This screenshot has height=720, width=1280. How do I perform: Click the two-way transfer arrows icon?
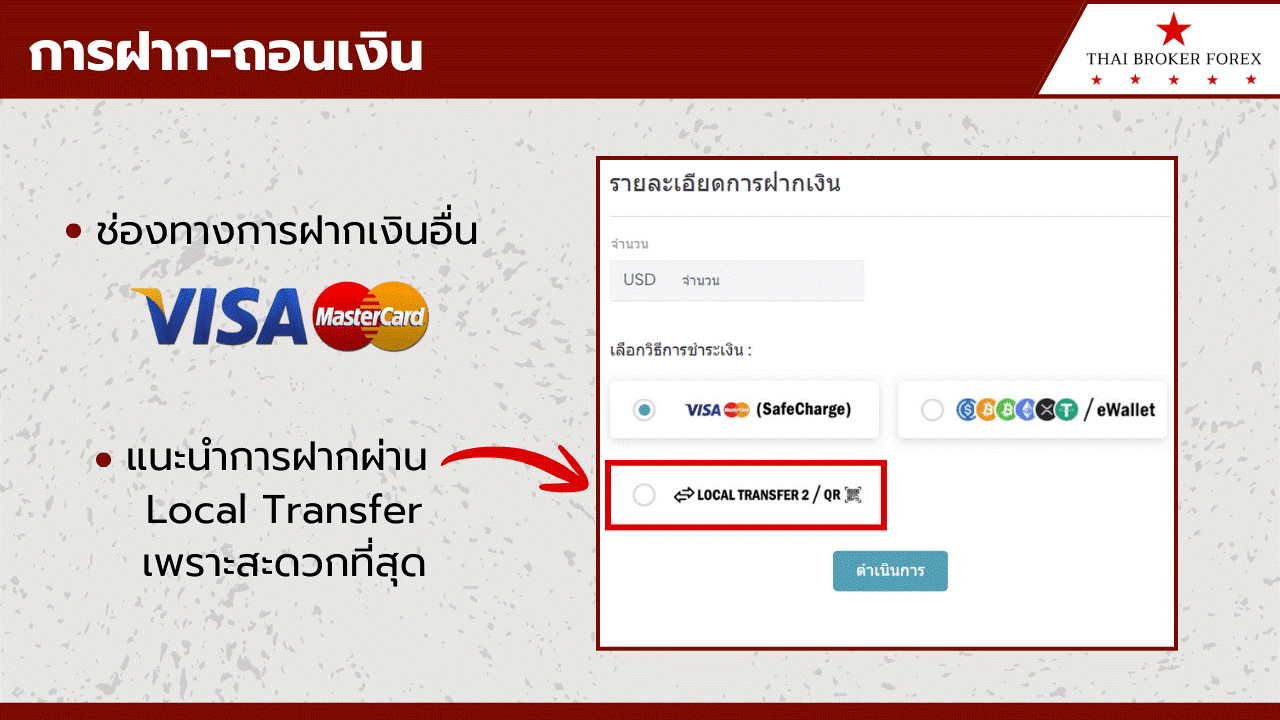click(684, 494)
